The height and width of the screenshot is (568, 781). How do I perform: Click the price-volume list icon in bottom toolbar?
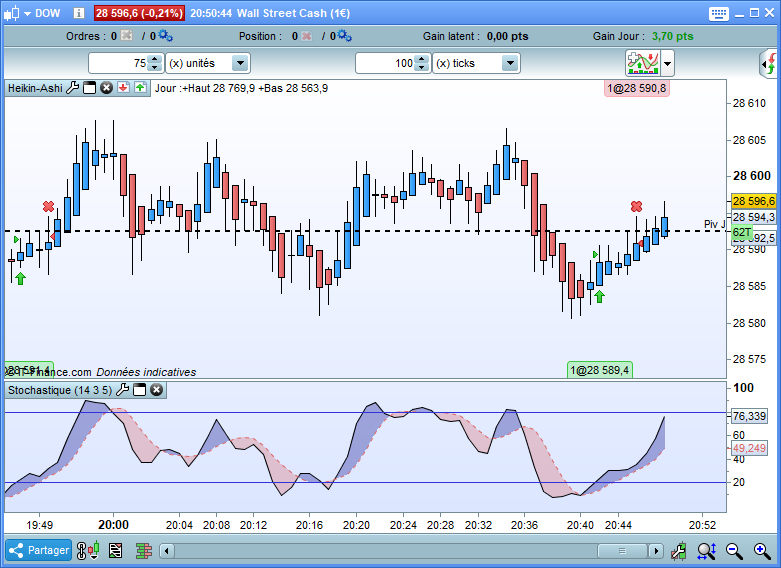tap(116, 551)
